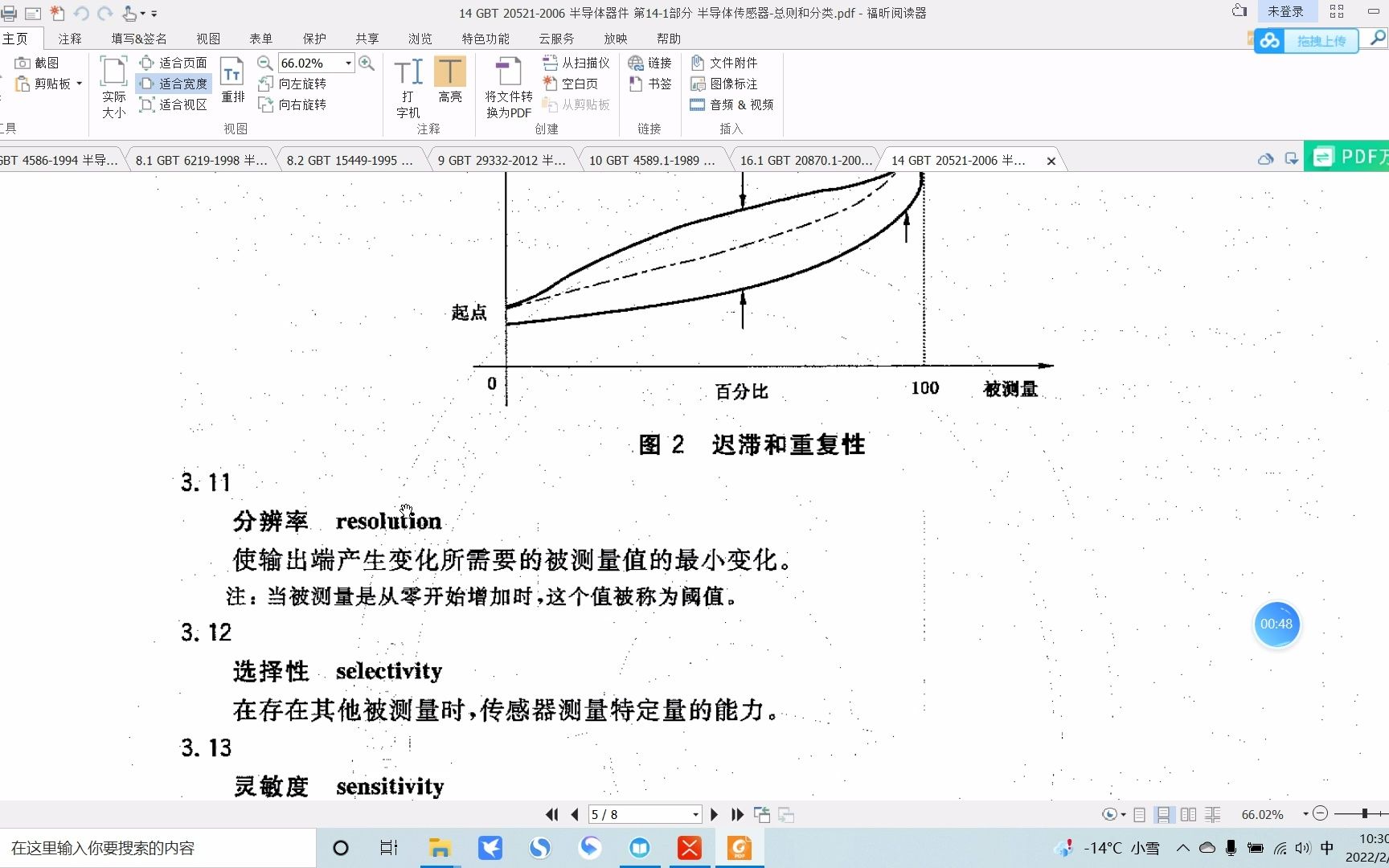1389x868 pixels.
Task: Click the zoom out minus control in status bar
Action: (x=1321, y=814)
